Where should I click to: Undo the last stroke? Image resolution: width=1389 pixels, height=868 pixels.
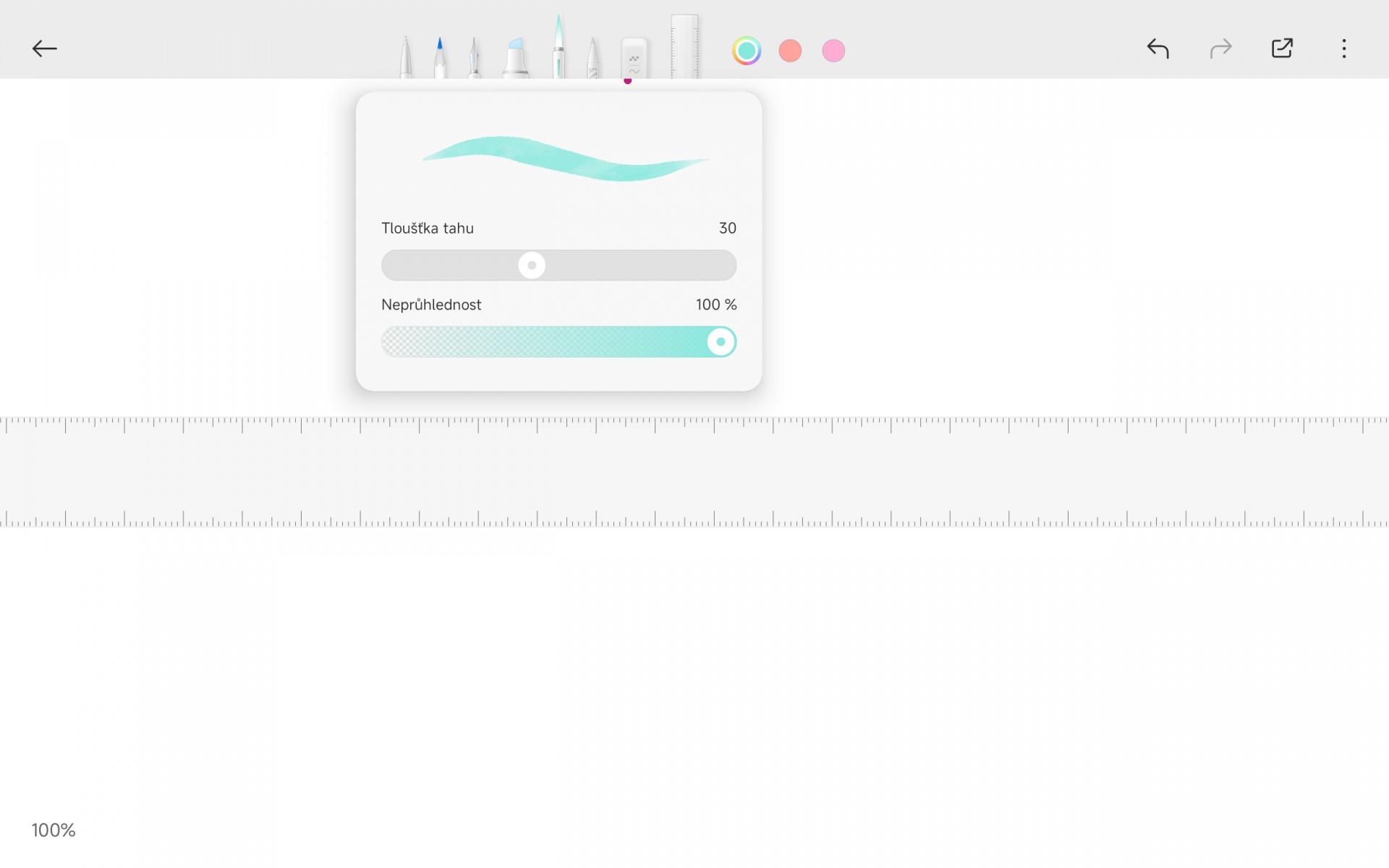pyautogui.click(x=1157, y=48)
